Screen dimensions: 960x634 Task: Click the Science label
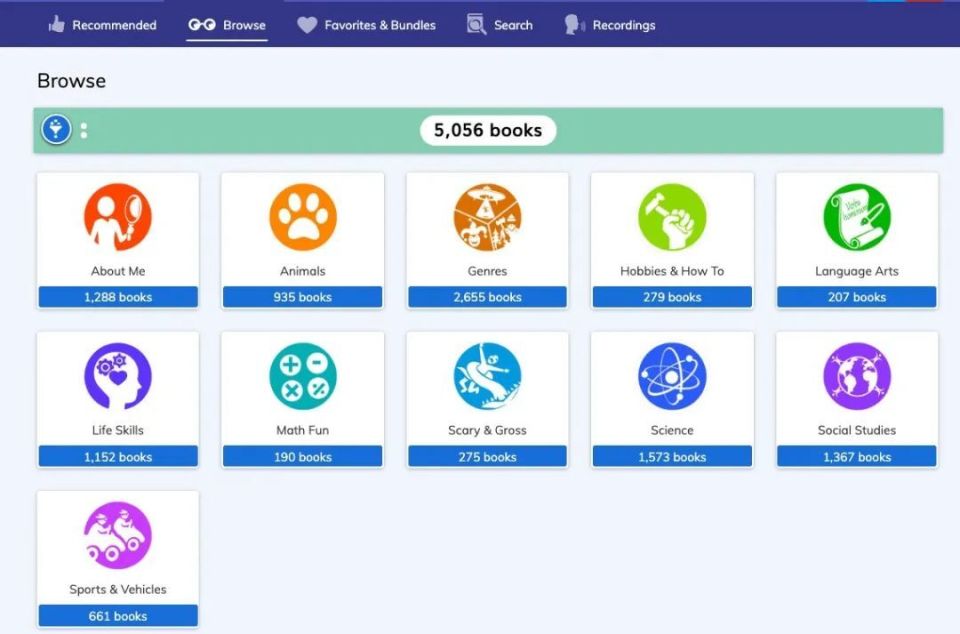tap(672, 430)
